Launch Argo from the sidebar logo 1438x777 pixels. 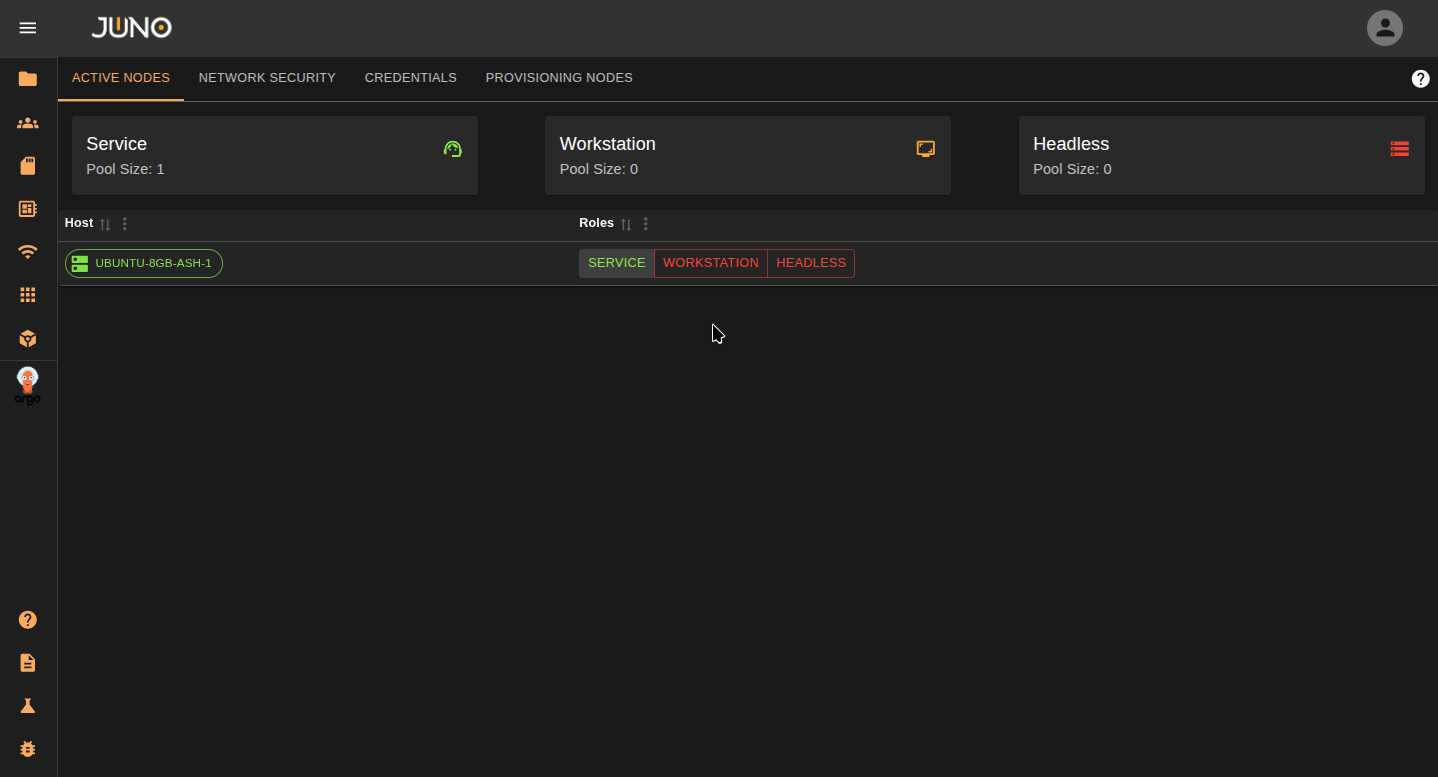pyautogui.click(x=28, y=386)
